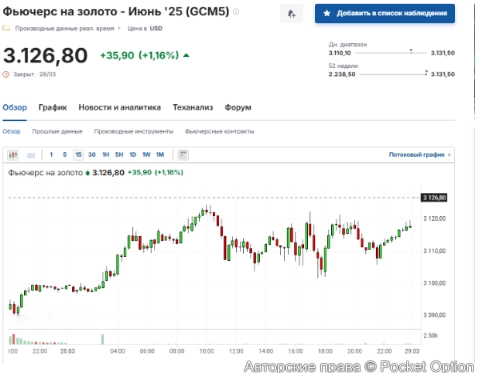Select the 30 minute interval
479x373 pixels.
pos(92,155)
